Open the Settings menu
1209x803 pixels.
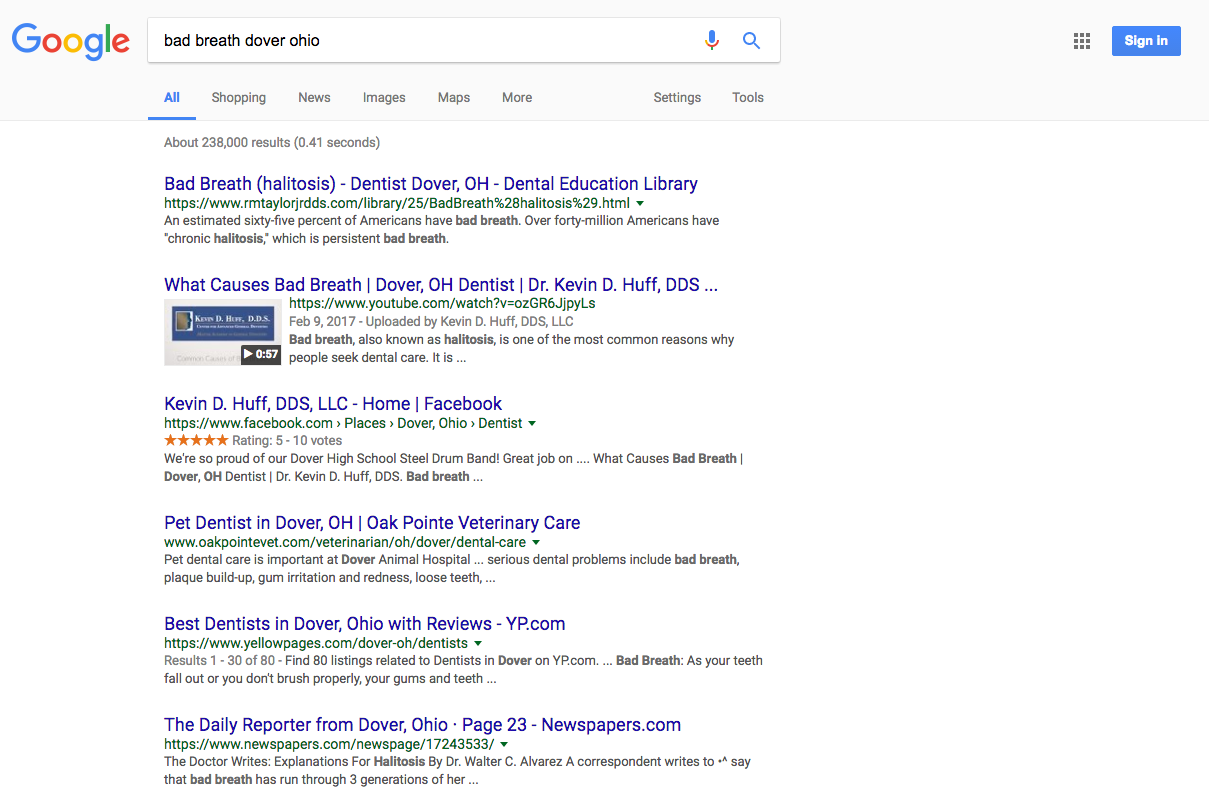pyautogui.click(x=677, y=97)
